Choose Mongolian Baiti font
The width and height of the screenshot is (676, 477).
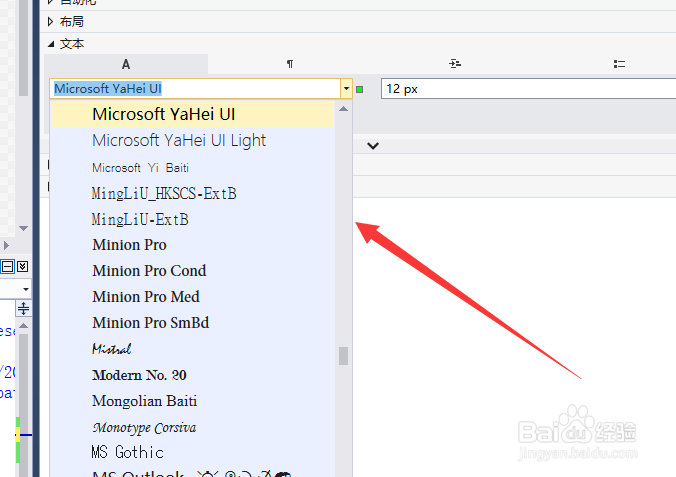[193, 401]
